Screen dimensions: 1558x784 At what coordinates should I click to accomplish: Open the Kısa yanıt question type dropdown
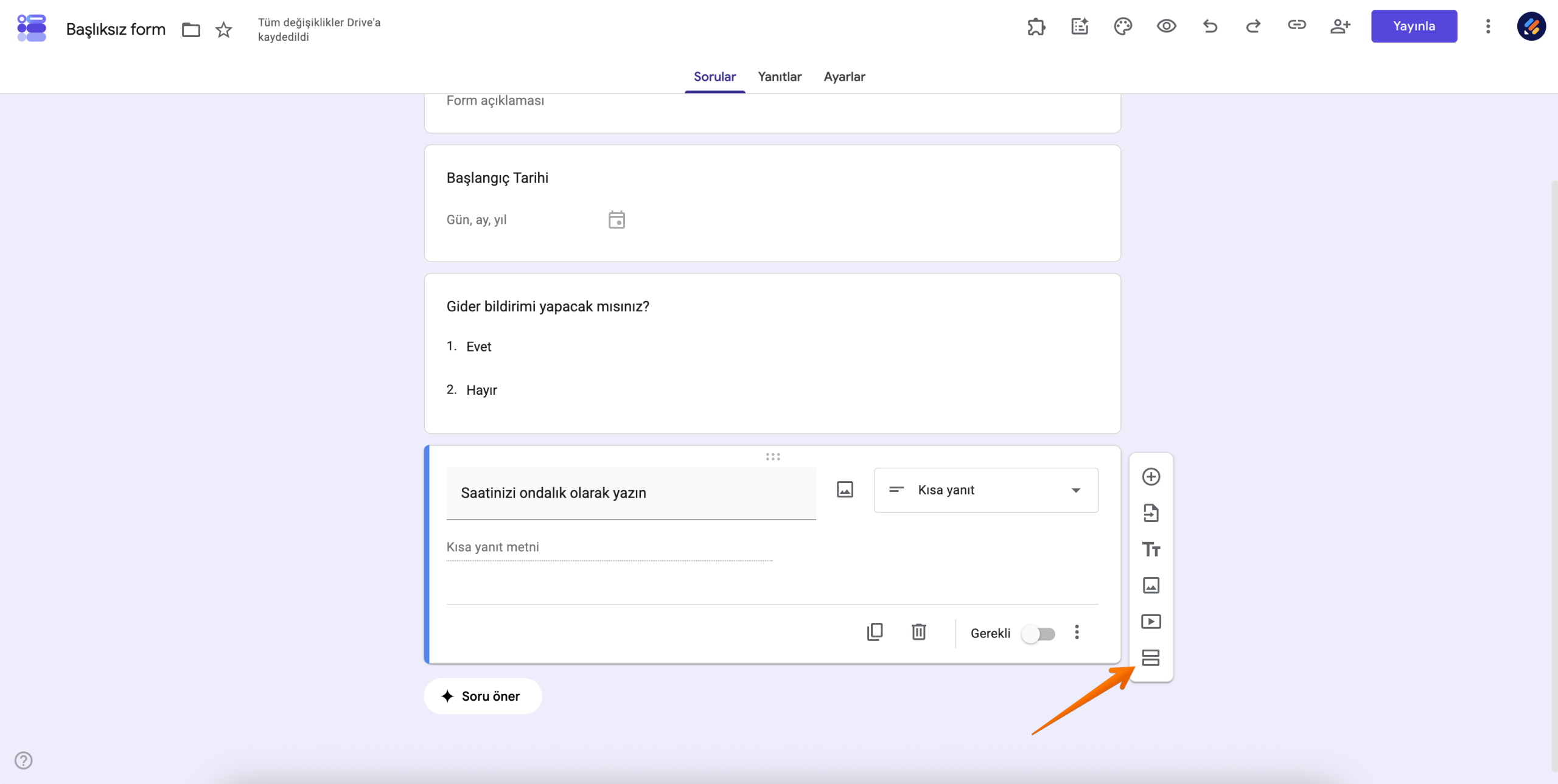tap(986, 490)
